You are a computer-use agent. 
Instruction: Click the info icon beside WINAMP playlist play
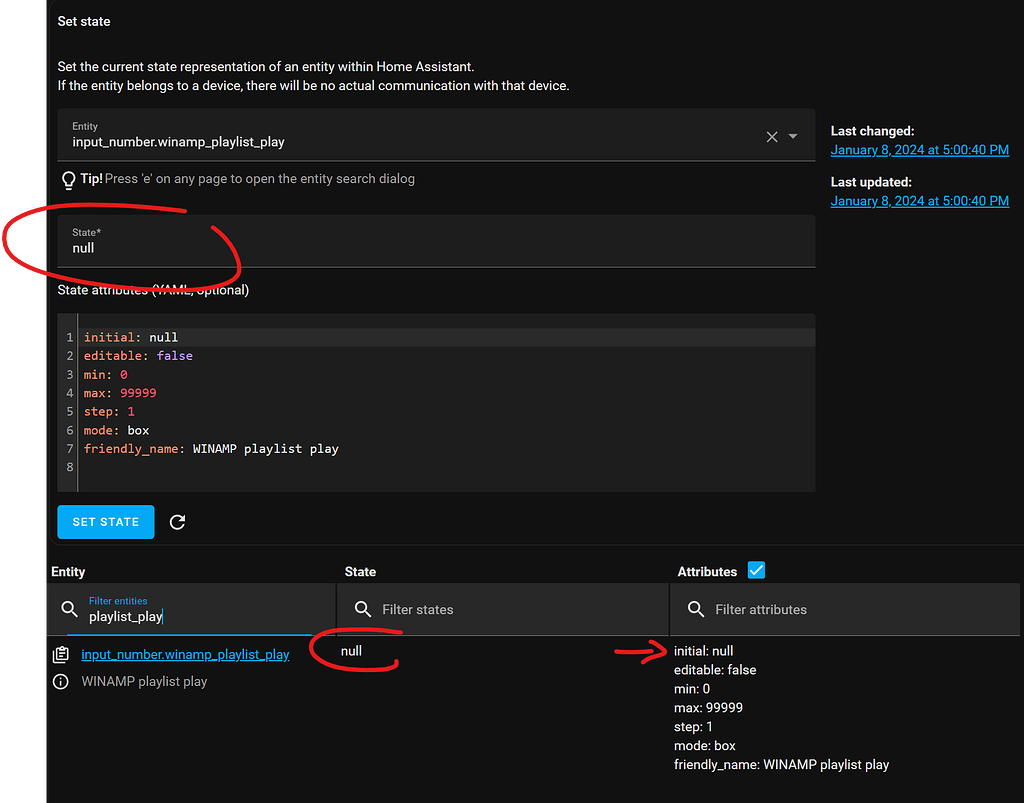tap(61, 682)
